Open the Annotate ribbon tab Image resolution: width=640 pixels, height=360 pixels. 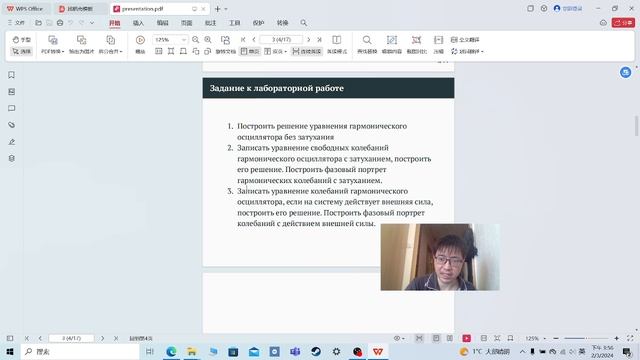pos(210,23)
